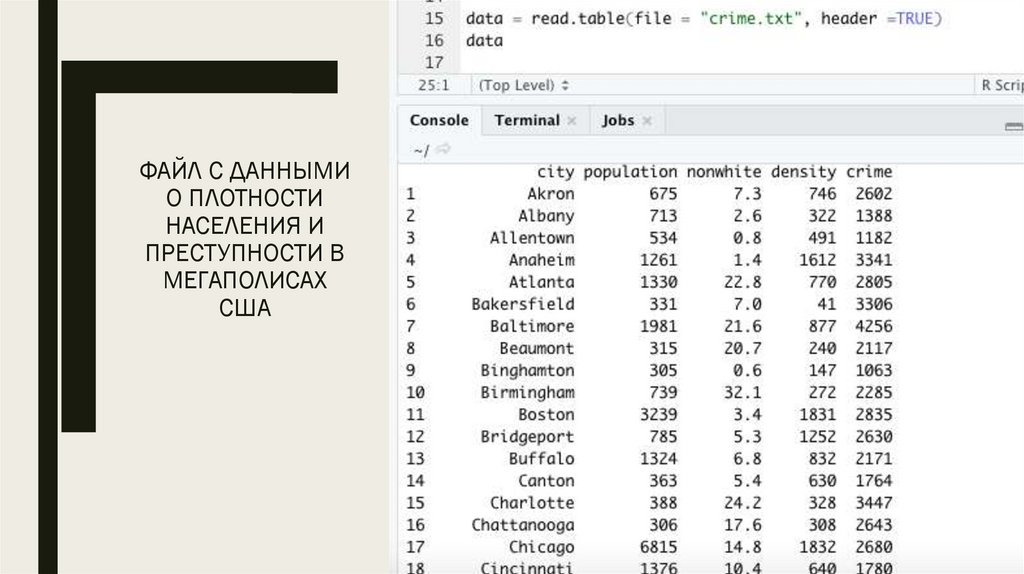Expand the (Top Level) scope dropdown
This screenshot has width=1024, height=574.
[524, 86]
